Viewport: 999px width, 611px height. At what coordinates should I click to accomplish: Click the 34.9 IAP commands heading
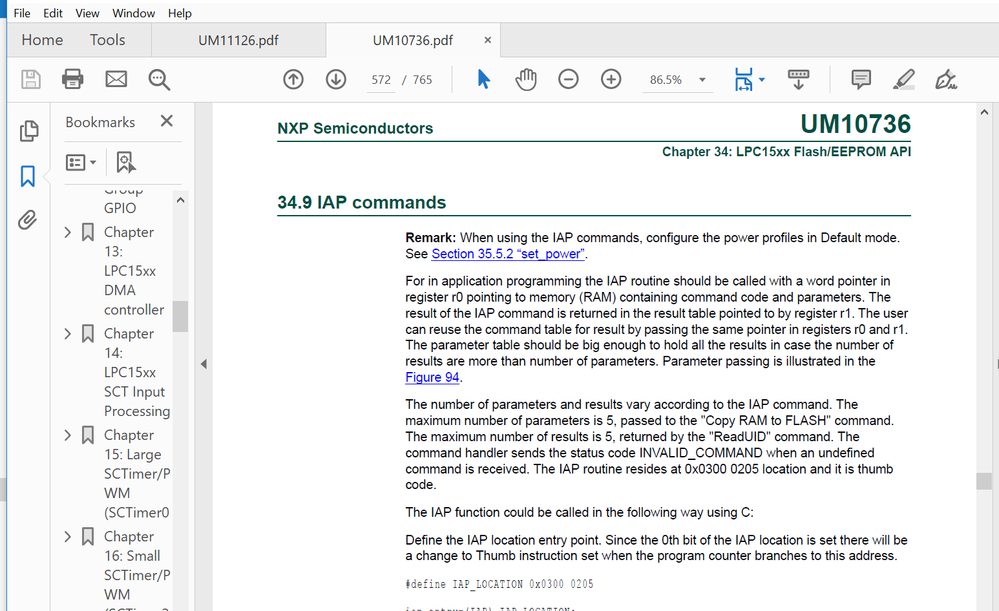pyautogui.click(x=361, y=203)
